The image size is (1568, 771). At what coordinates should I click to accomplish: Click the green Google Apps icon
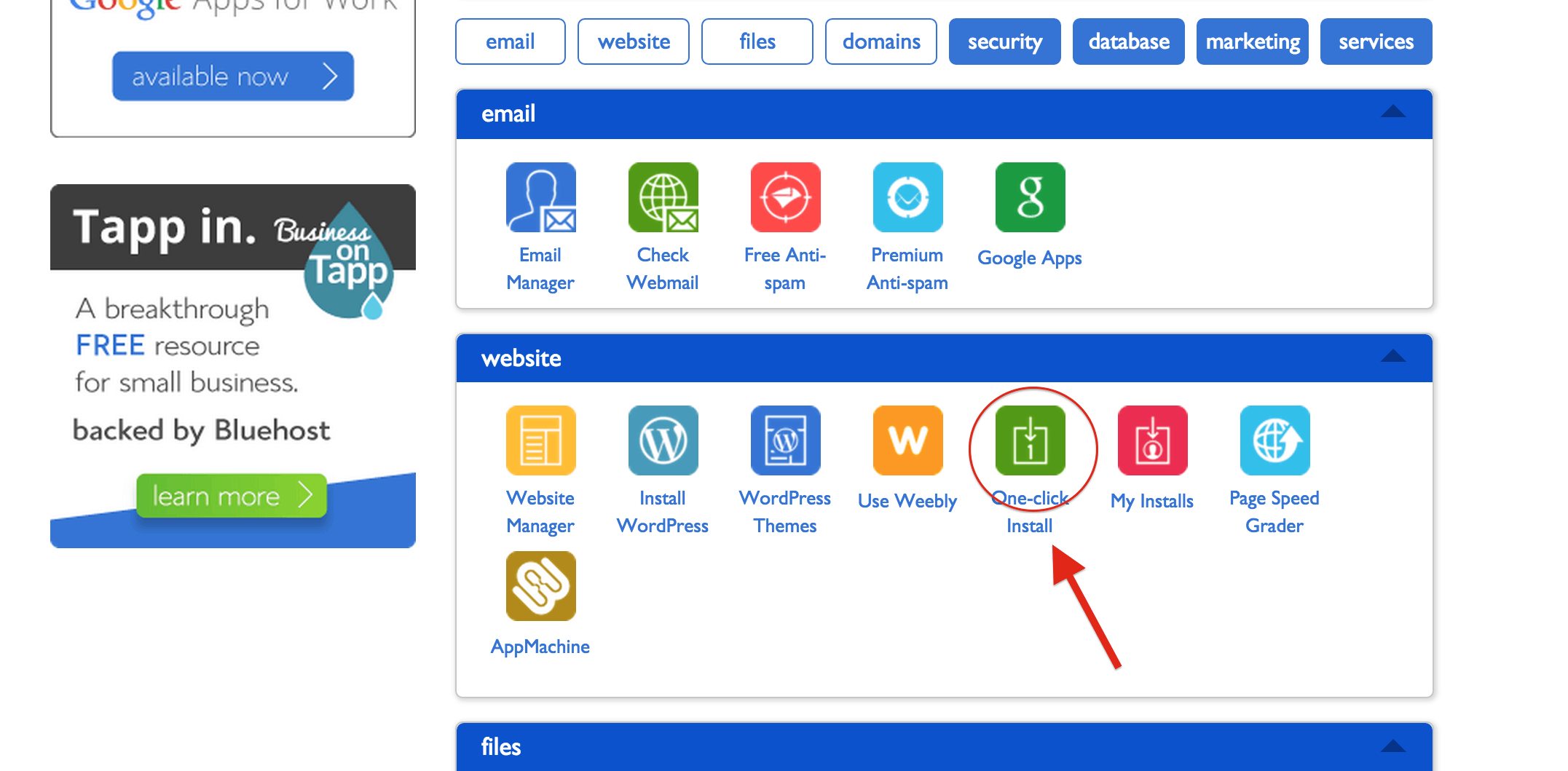pyautogui.click(x=1030, y=197)
